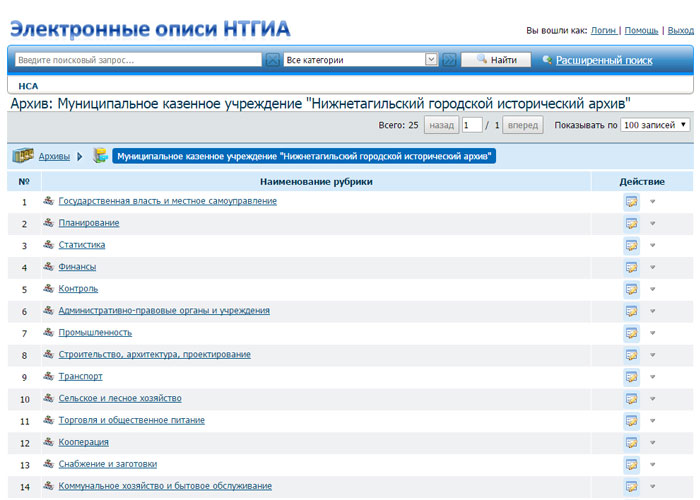The height and width of the screenshot is (500, 700).
Task: Expand action menu arrow for Статистика row
Action: pyautogui.click(x=652, y=246)
